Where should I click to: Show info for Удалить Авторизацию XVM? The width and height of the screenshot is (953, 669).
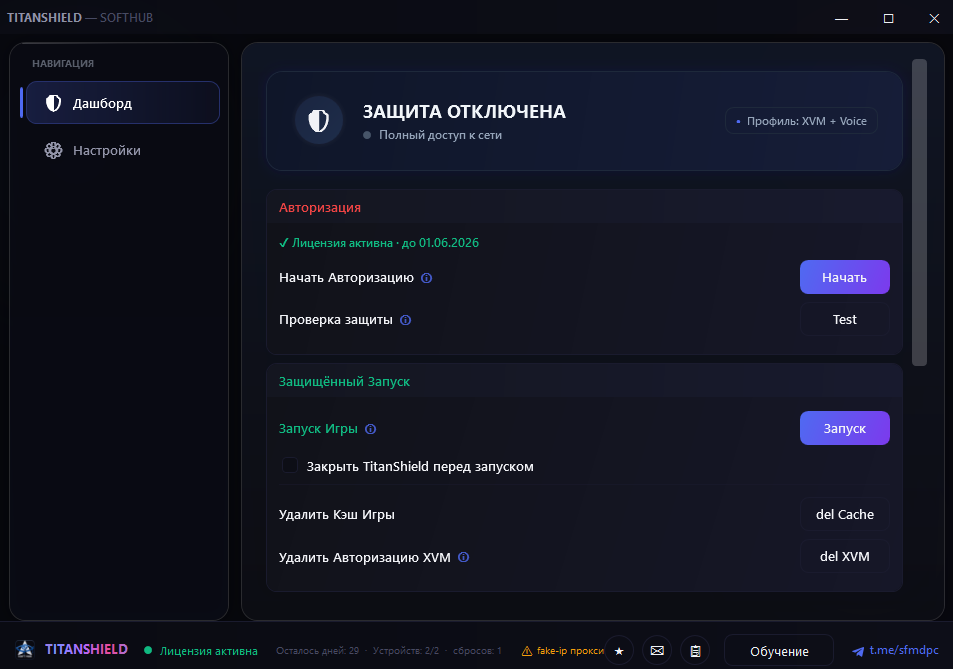tap(463, 557)
